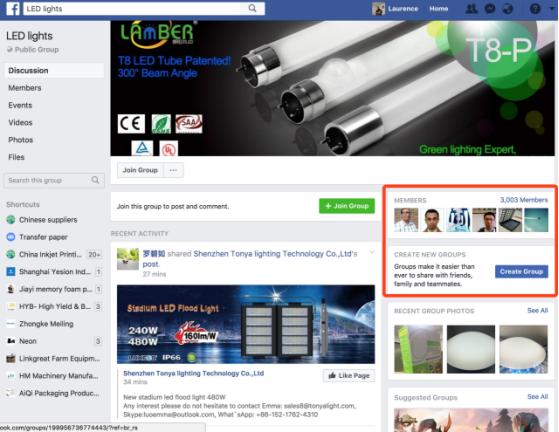Viewport: 559px width, 432px height.
Task: Open HM Machinery Manufa... shortcut
Action: 59,376
